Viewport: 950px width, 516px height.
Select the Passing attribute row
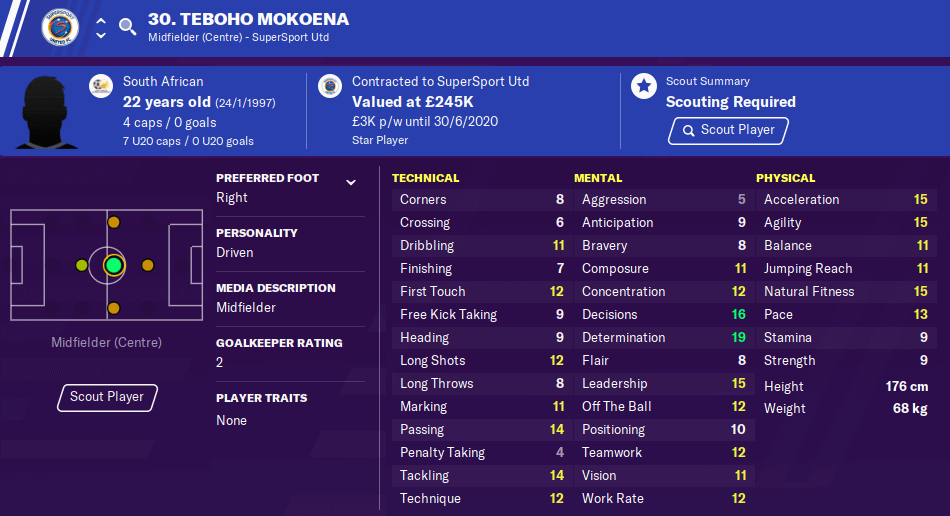click(x=482, y=429)
